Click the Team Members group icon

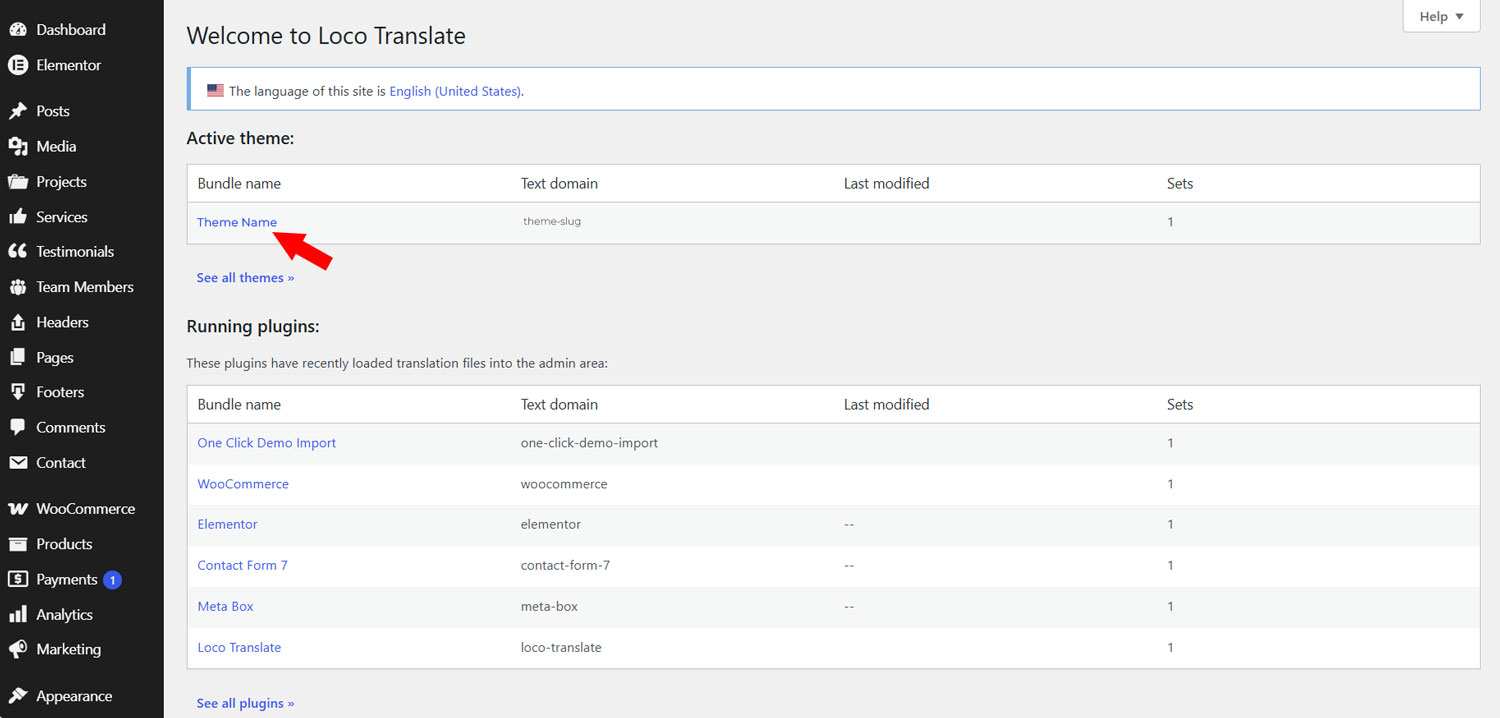point(18,287)
